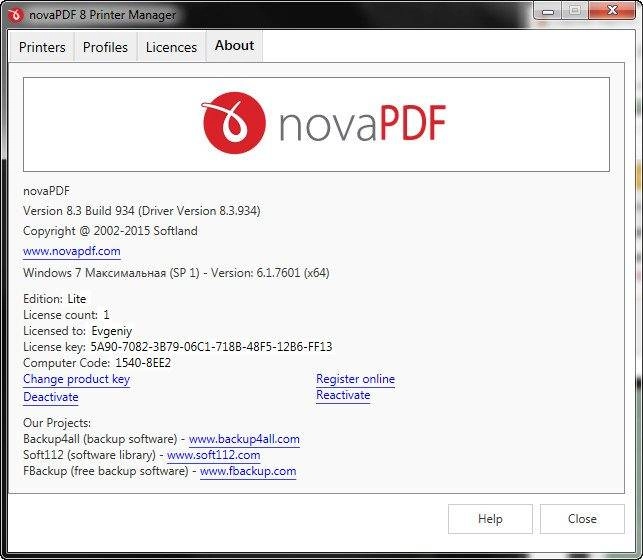The image size is (643, 560).
Task: Click the Our Projects heading
Action: coord(57,423)
